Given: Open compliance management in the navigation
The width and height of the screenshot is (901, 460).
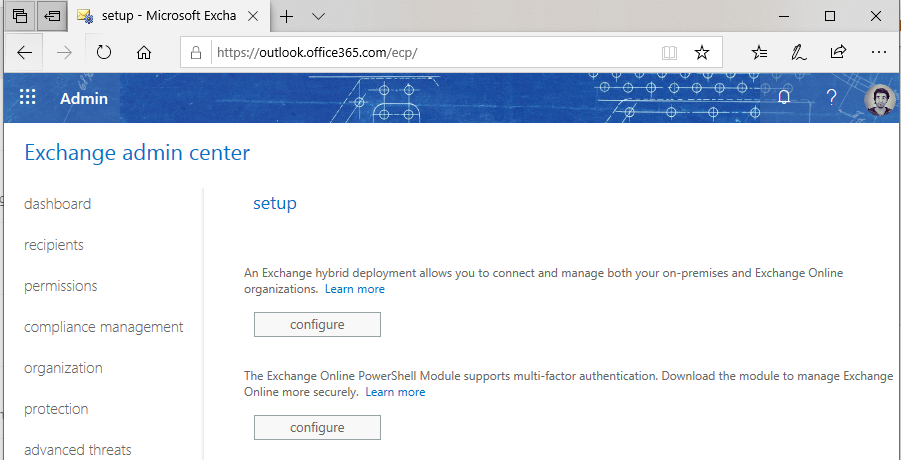Looking at the screenshot, I should click(103, 327).
